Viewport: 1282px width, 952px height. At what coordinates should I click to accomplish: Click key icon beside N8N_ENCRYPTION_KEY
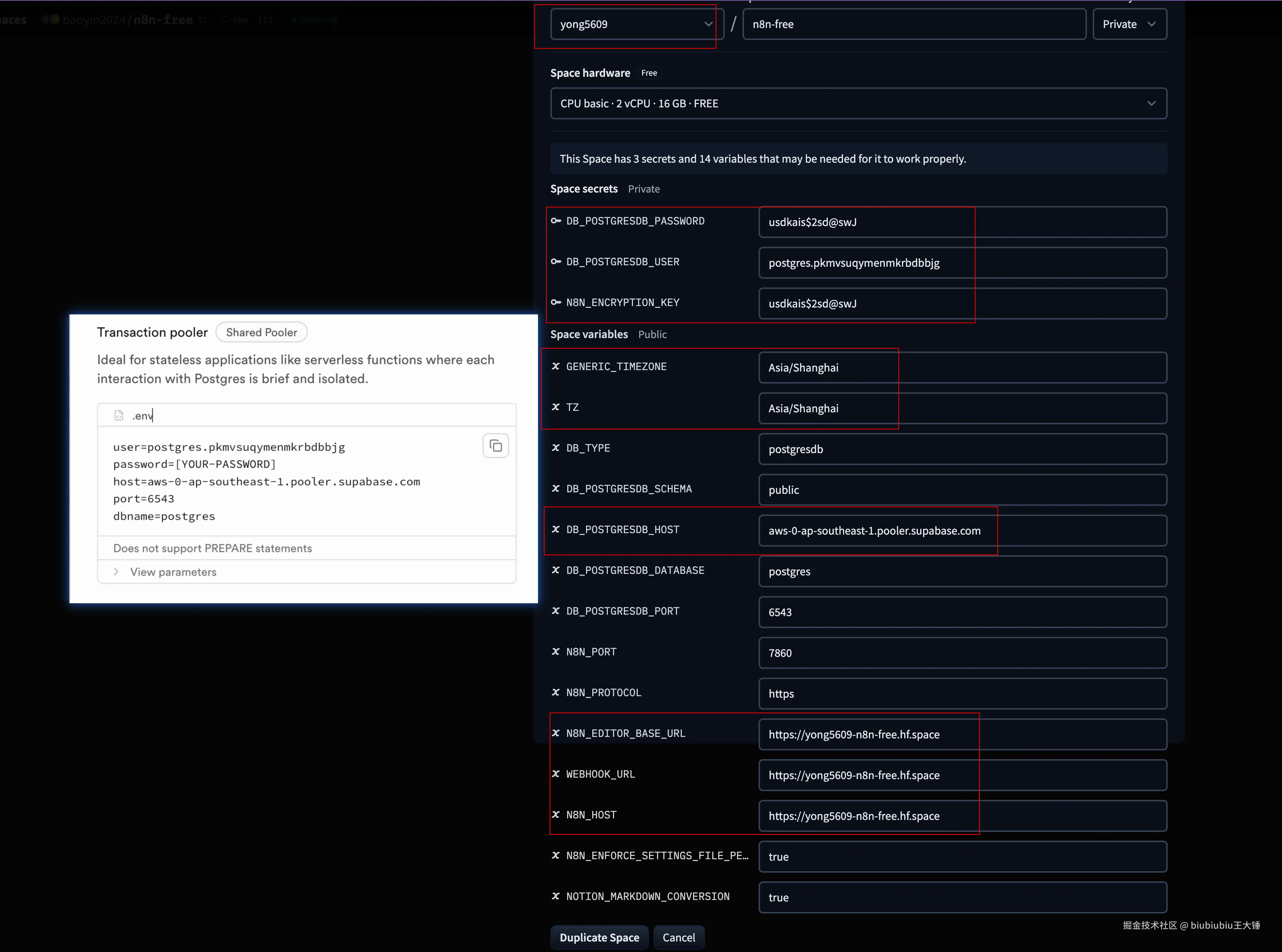pyautogui.click(x=556, y=302)
